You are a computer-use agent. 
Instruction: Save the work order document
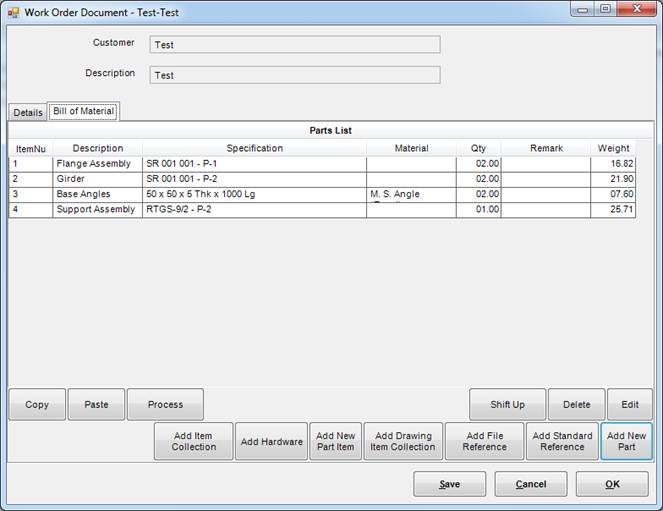point(449,484)
